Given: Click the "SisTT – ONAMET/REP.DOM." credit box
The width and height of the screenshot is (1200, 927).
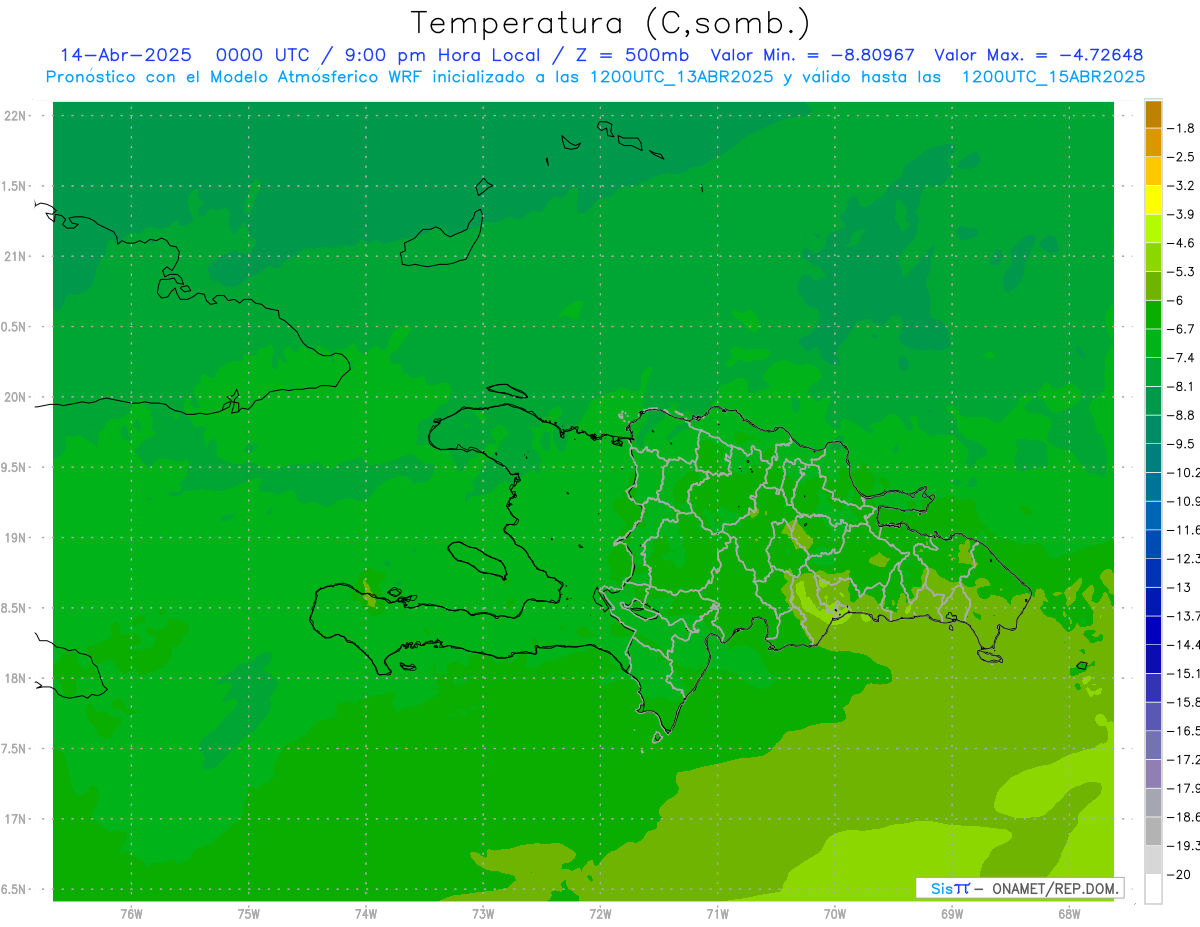Looking at the screenshot, I should point(1020,888).
